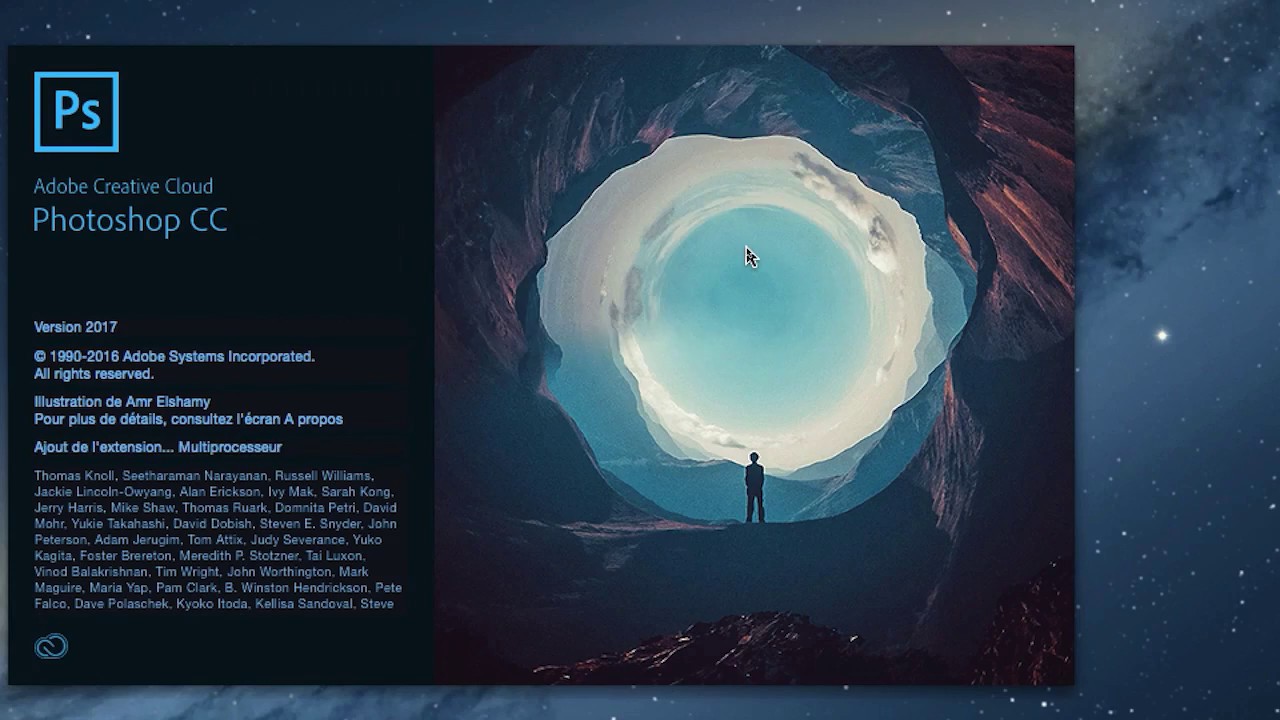Click the Creative Cloud logo icon

51,647
